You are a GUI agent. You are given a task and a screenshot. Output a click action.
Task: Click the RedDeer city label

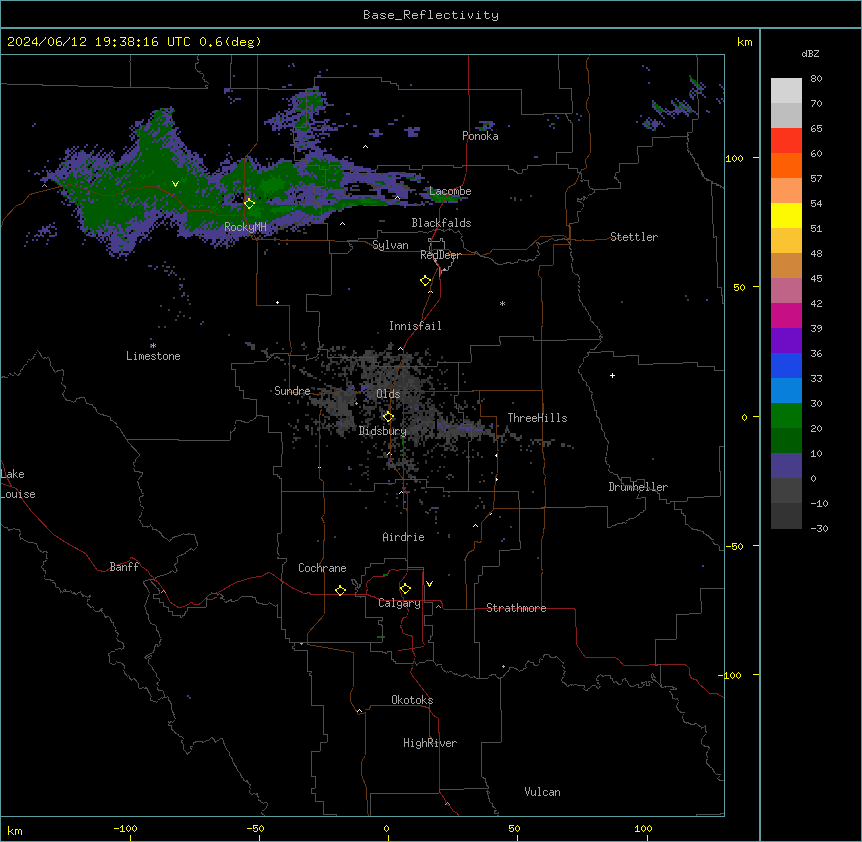440,255
